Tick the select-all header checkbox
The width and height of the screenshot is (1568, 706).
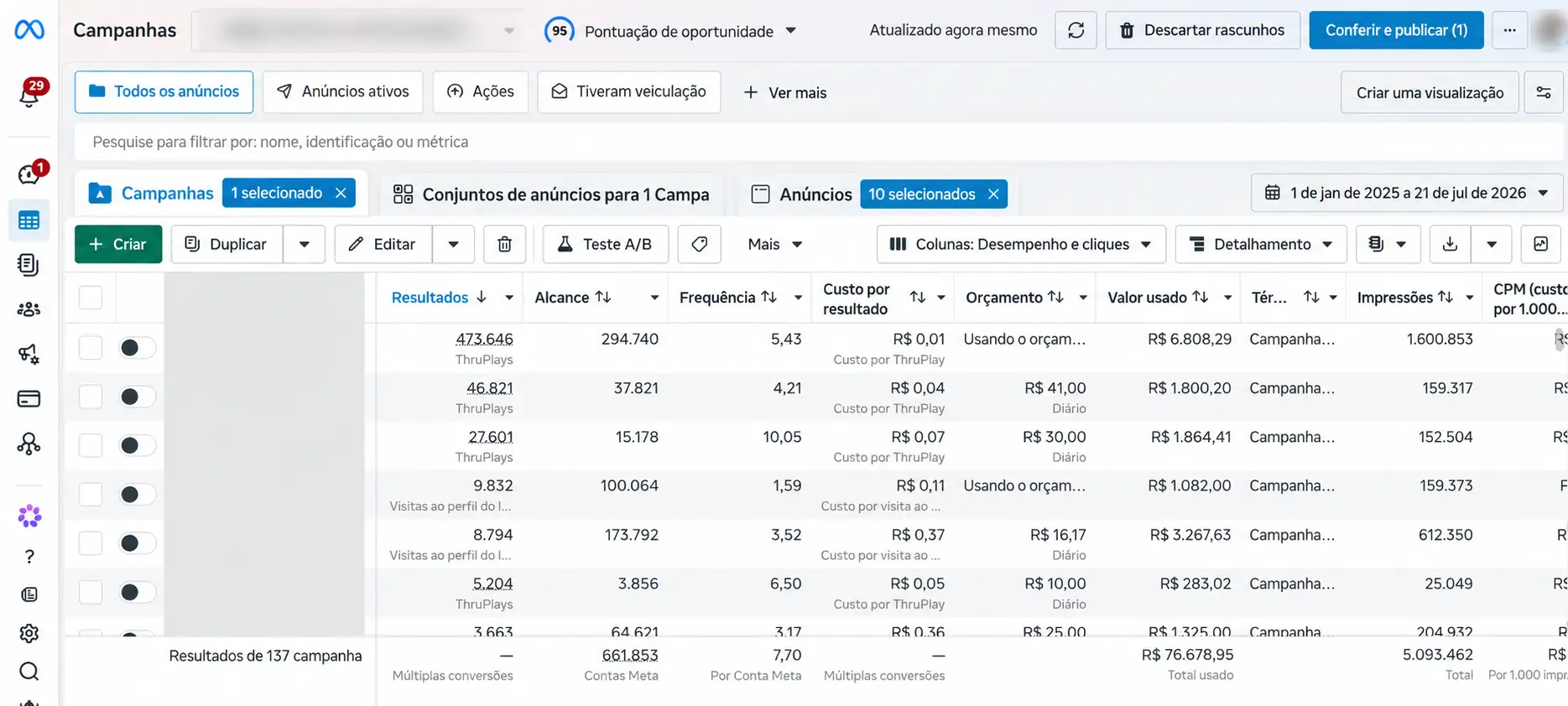click(x=91, y=297)
